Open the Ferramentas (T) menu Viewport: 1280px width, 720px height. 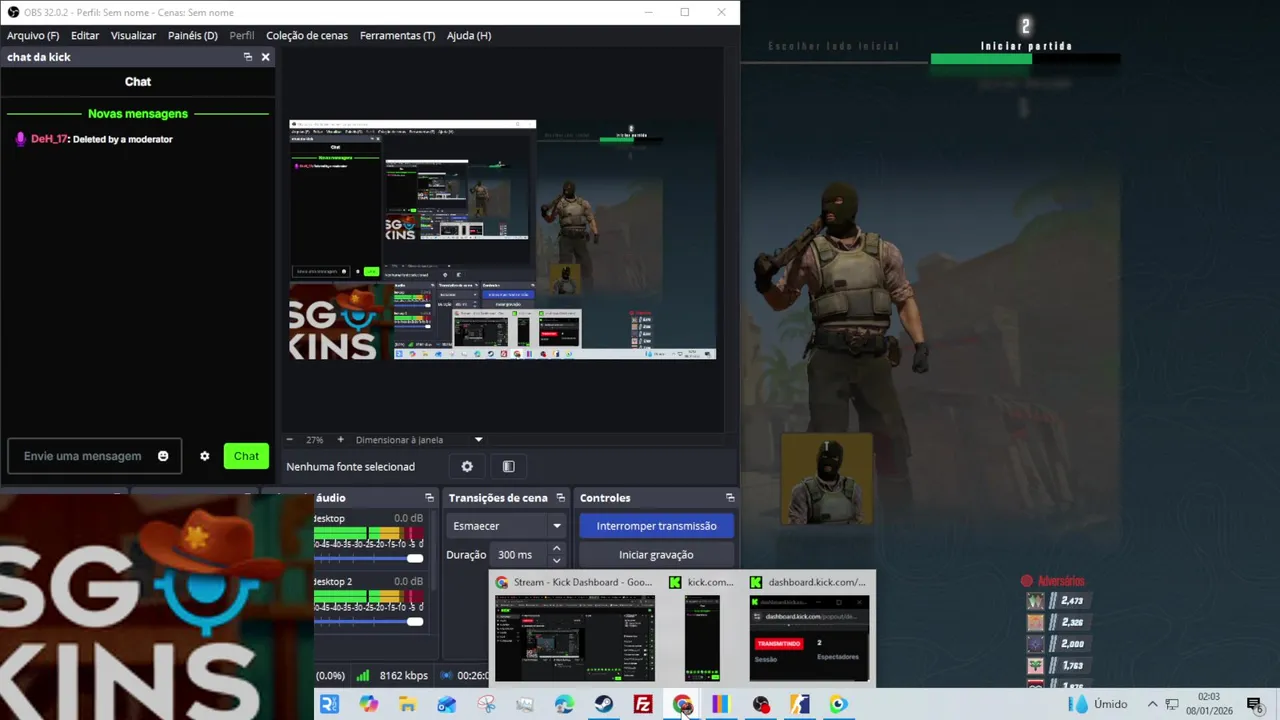click(397, 35)
